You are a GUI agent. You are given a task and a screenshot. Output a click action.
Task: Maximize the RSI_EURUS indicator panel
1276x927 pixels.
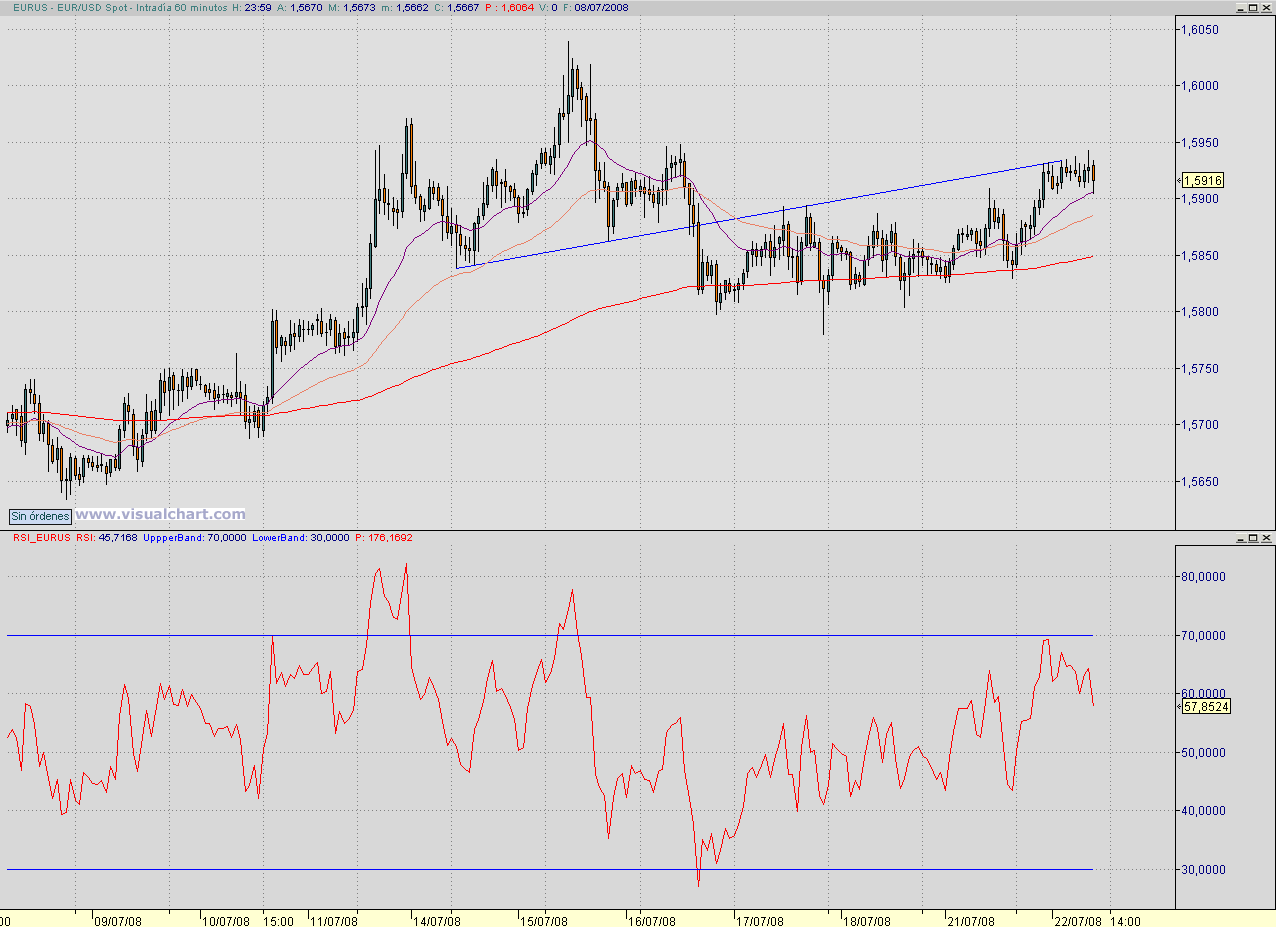[x=1253, y=538]
